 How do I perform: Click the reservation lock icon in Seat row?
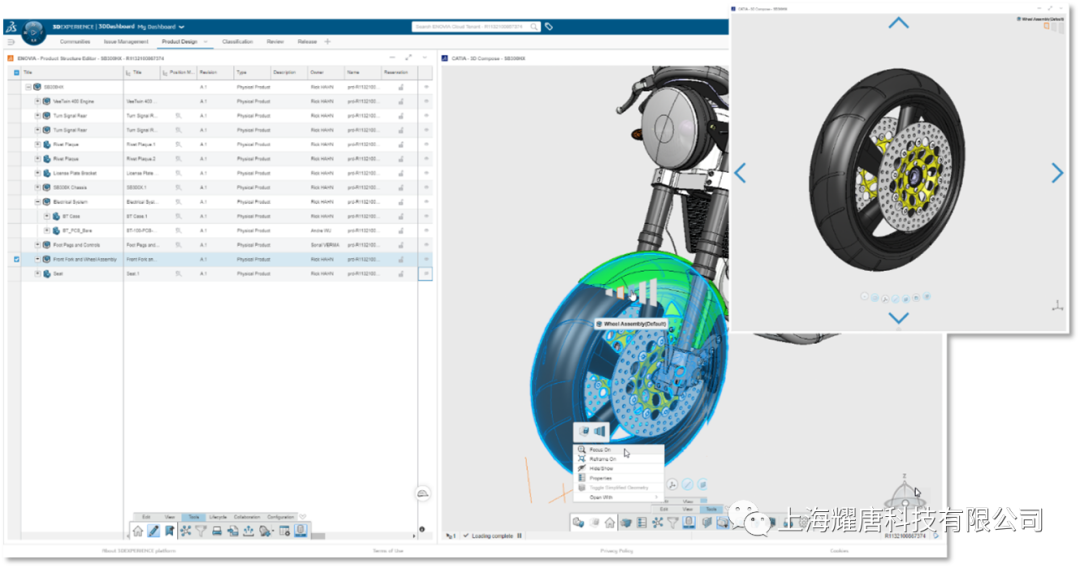pyautogui.click(x=401, y=274)
